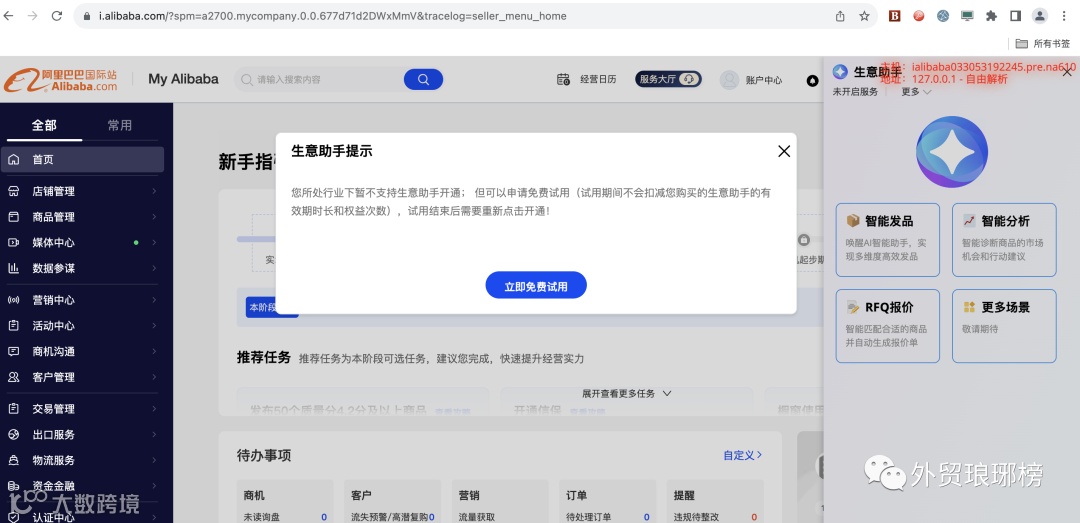Click 账户中心 avatar icon
1080x523 pixels.
point(729,80)
